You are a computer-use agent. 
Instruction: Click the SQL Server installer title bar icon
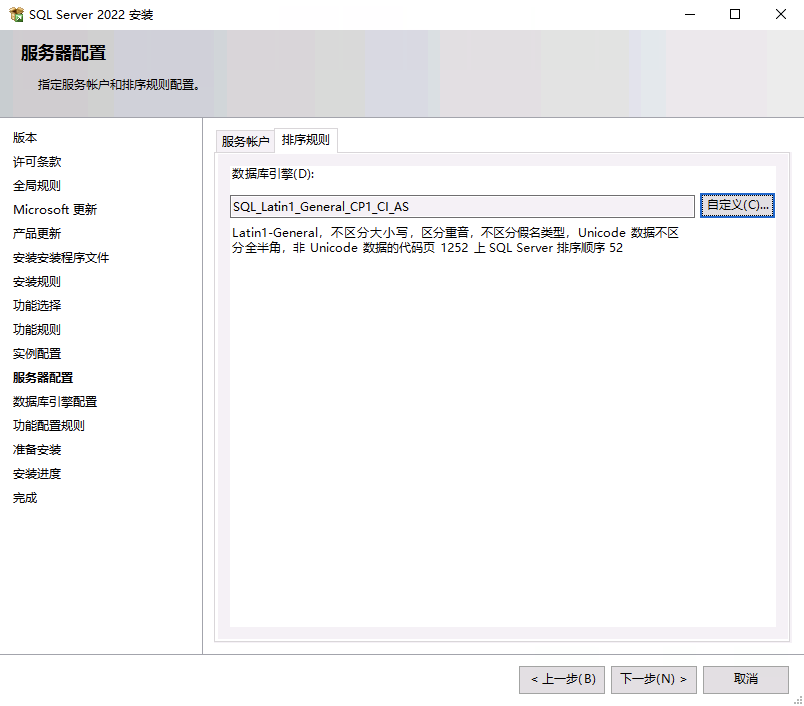click(16, 14)
